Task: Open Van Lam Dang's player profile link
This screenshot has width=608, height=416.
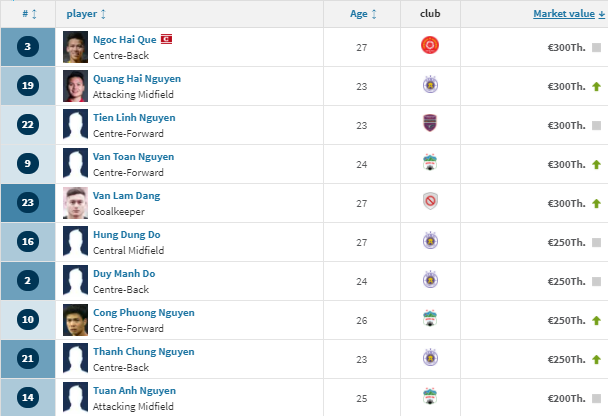Action: pyautogui.click(x=126, y=195)
